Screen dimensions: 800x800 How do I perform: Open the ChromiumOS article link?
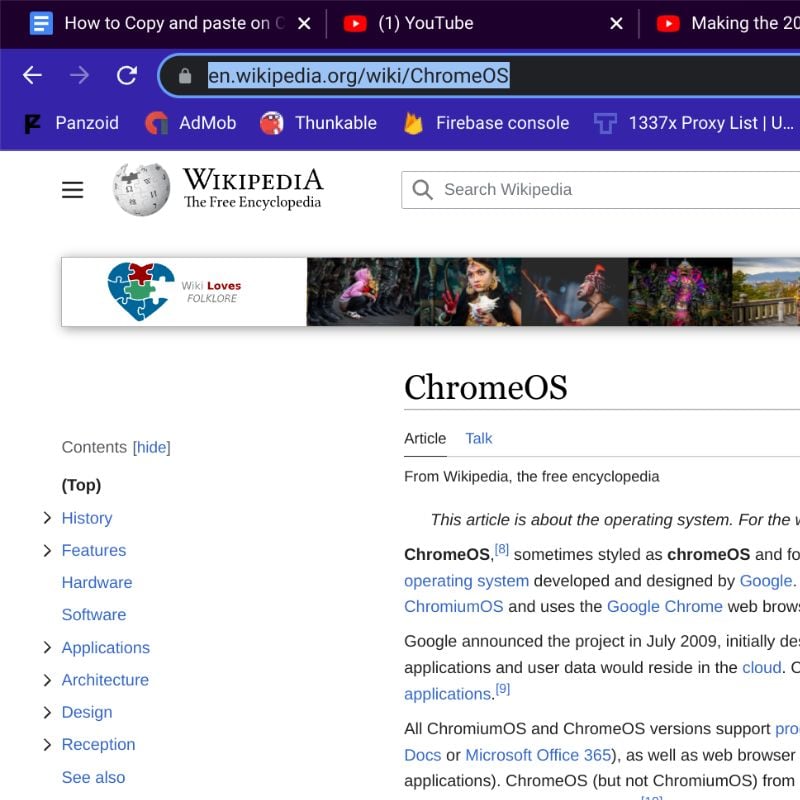tap(452, 606)
